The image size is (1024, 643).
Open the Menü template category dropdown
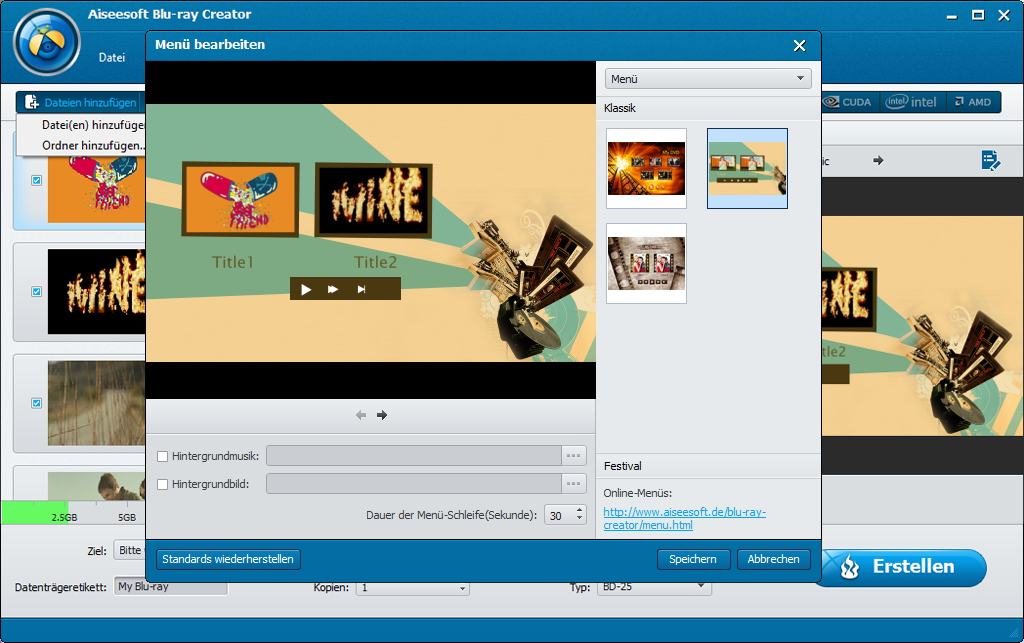coord(707,77)
